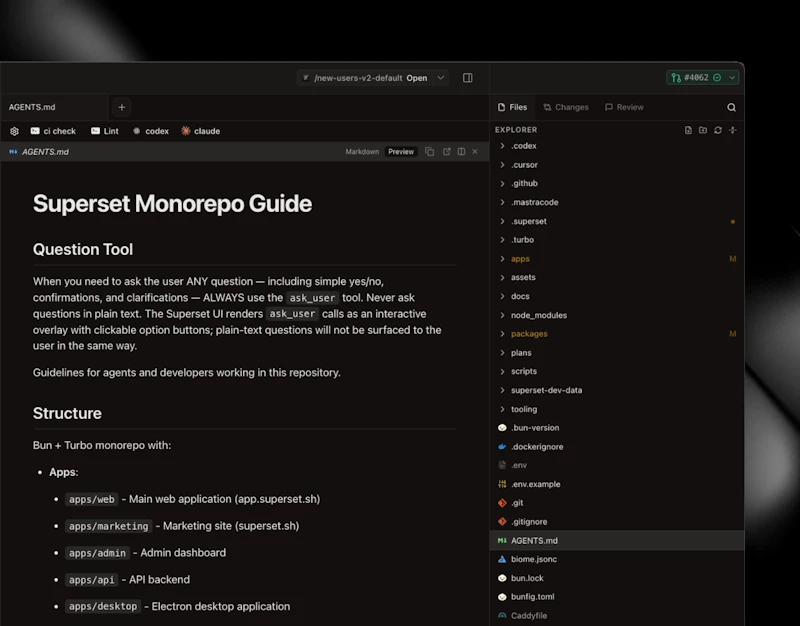Expand the superset-dev-data folder

coord(617,390)
